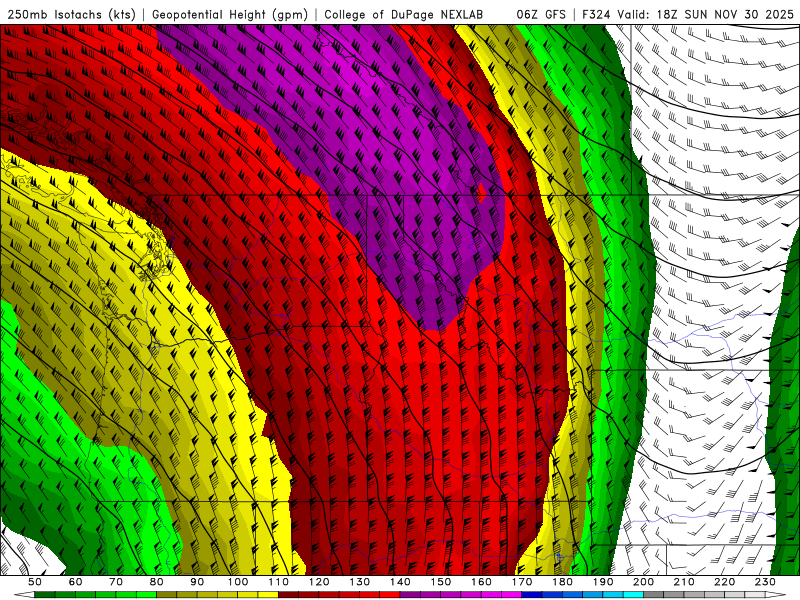The height and width of the screenshot is (600, 800).
Task: Select the dark gray swatch starting at 200
Action: click(654, 595)
